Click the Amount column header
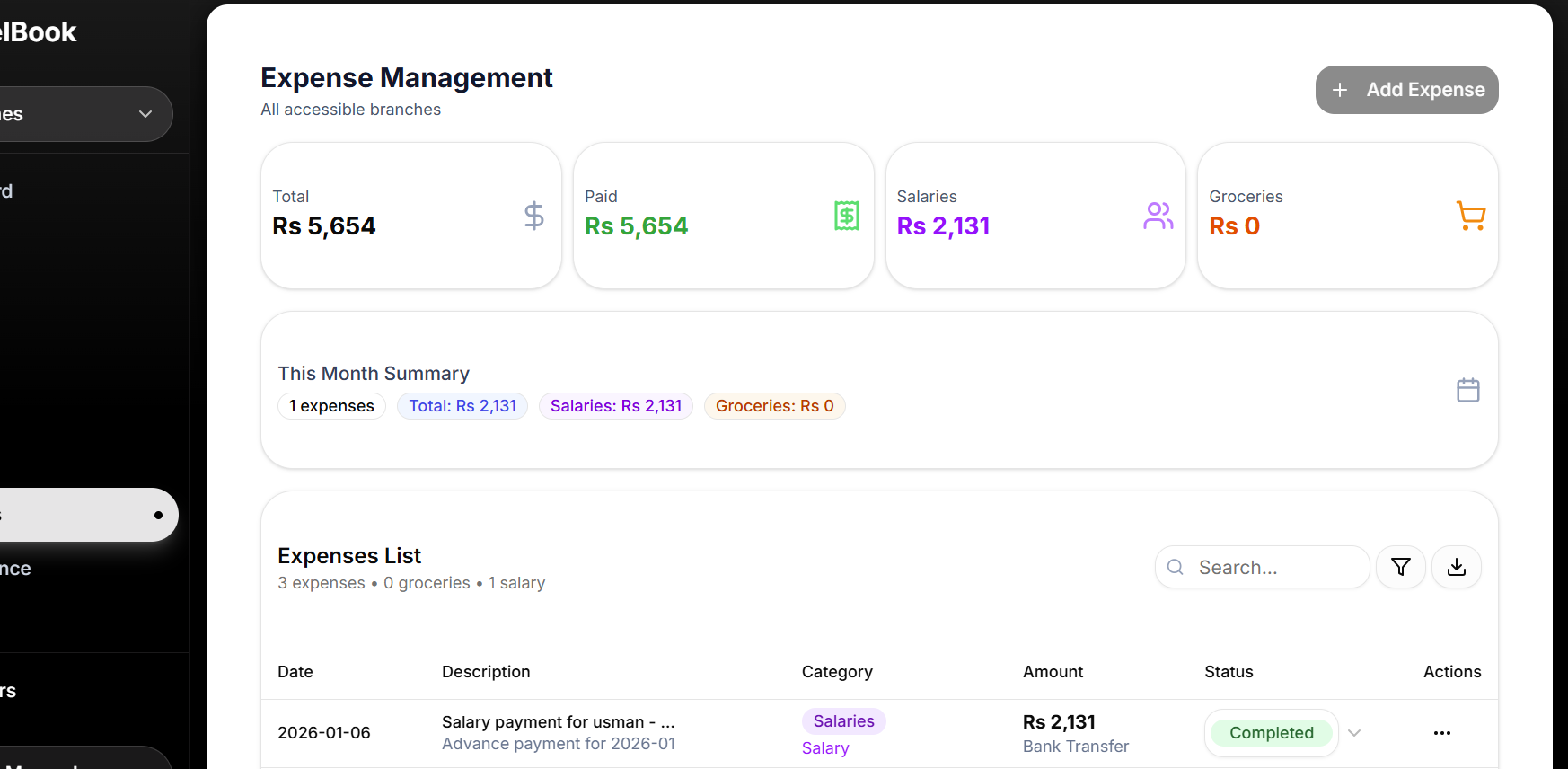This screenshot has width=1568, height=769. (x=1053, y=672)
